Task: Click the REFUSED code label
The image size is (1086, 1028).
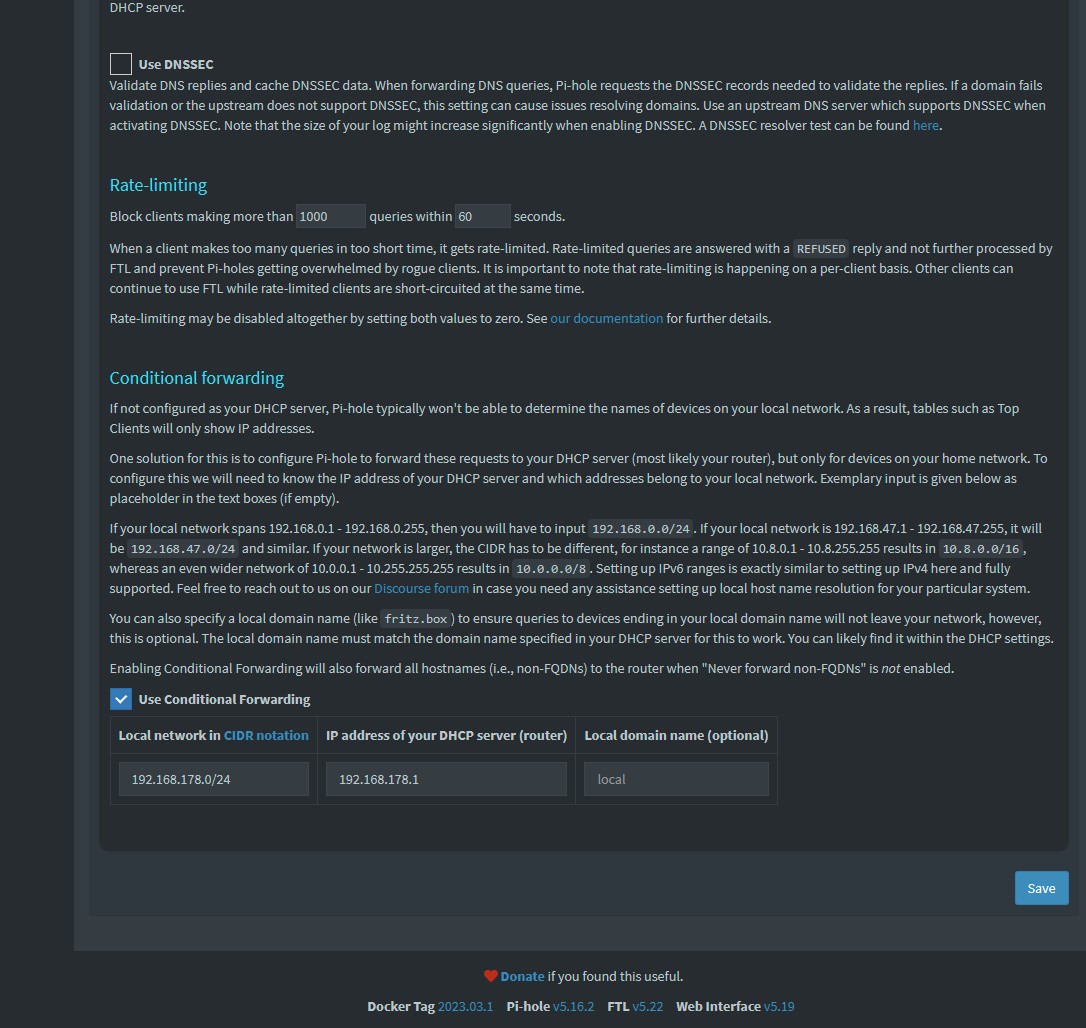Action: (x=821, y=249)
